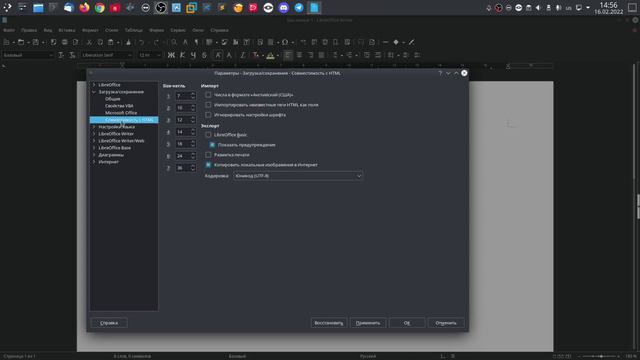640x360 pixels.
Task: Insert special character with Omega icon
Action: click(x=285, y=42)
